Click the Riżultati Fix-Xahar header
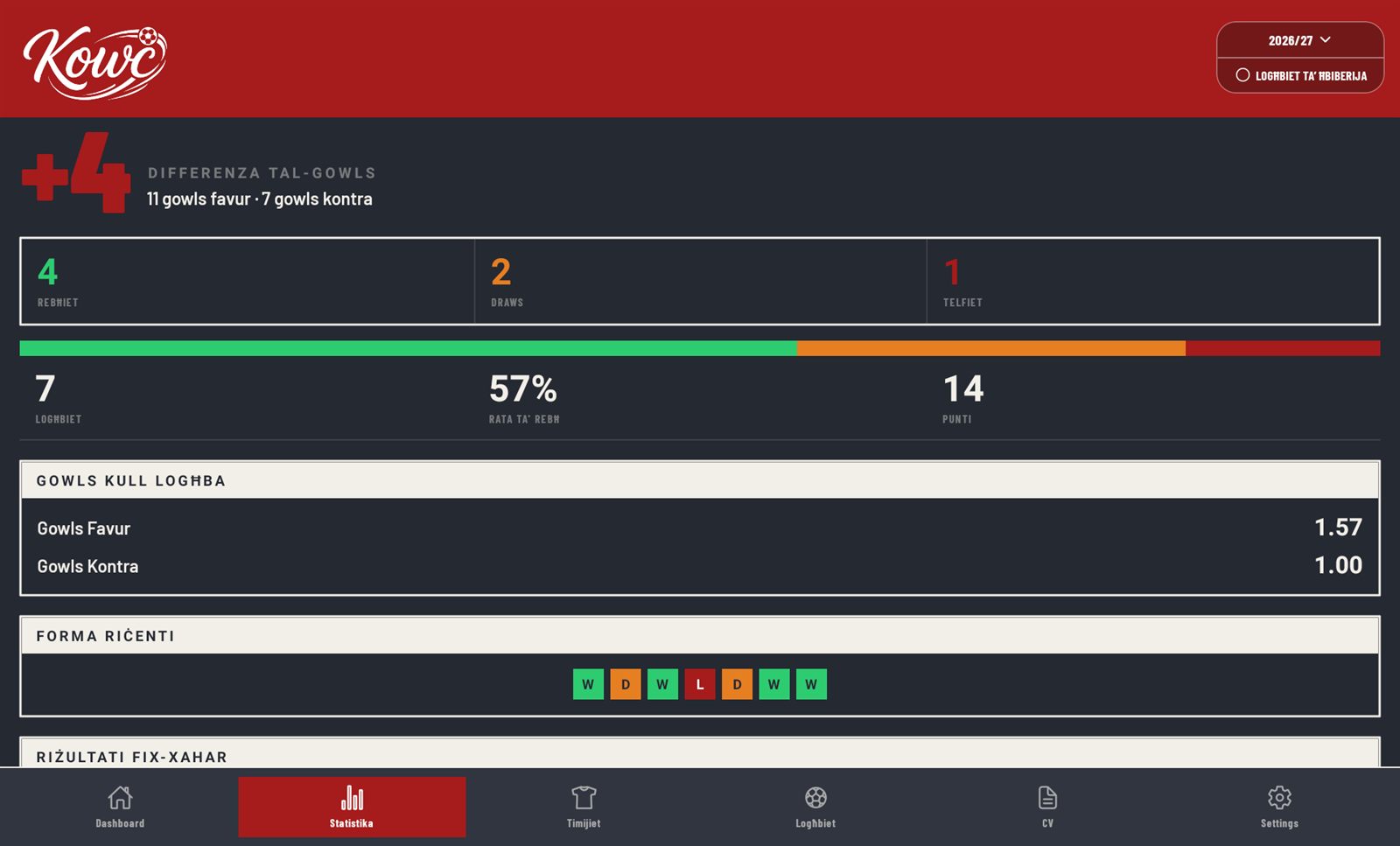This screenshot has height=846, width=1400. click(x=700, y=754)
